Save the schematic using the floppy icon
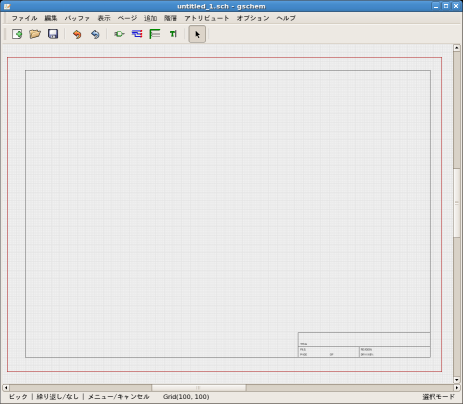 point(53,34)
